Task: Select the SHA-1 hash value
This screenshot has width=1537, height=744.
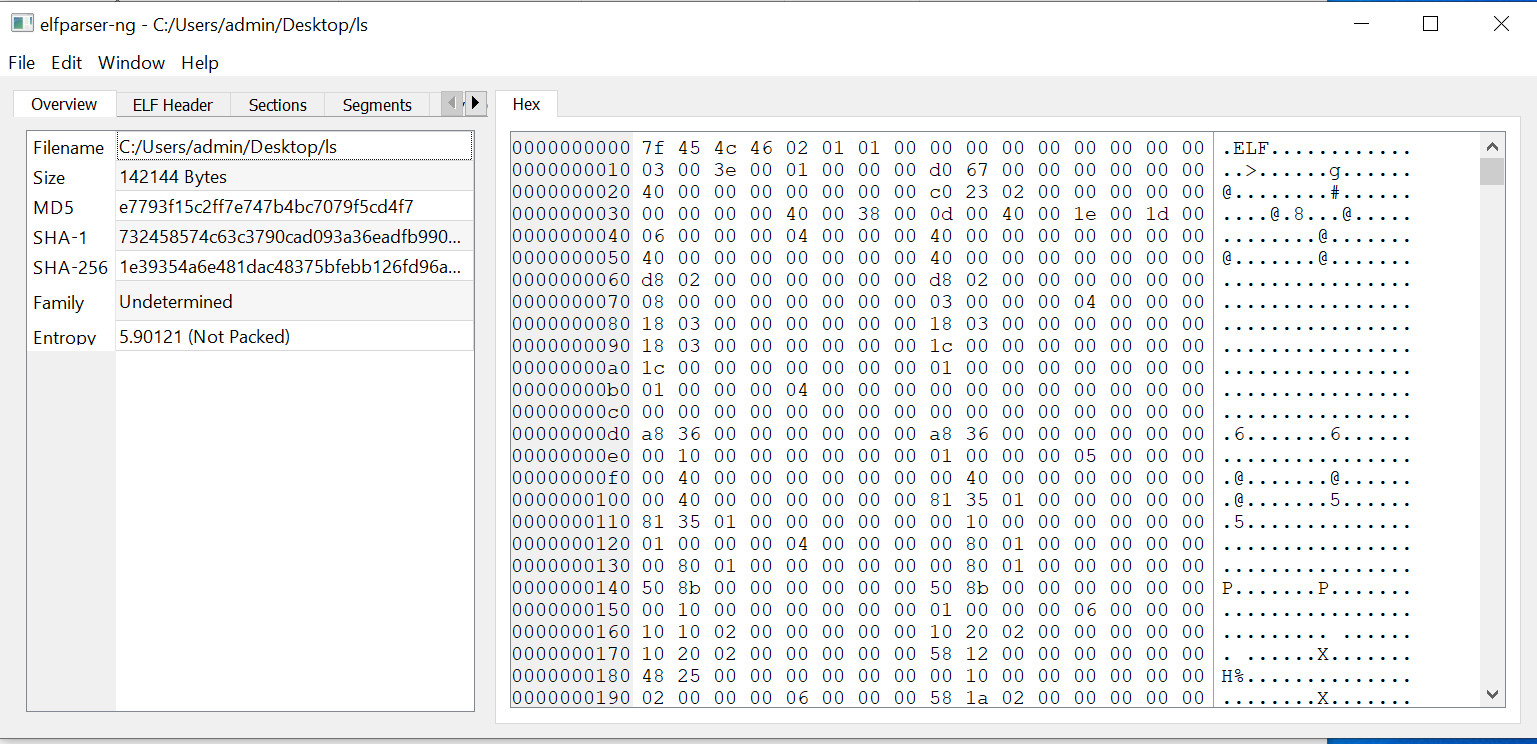Action: (294, 237)
